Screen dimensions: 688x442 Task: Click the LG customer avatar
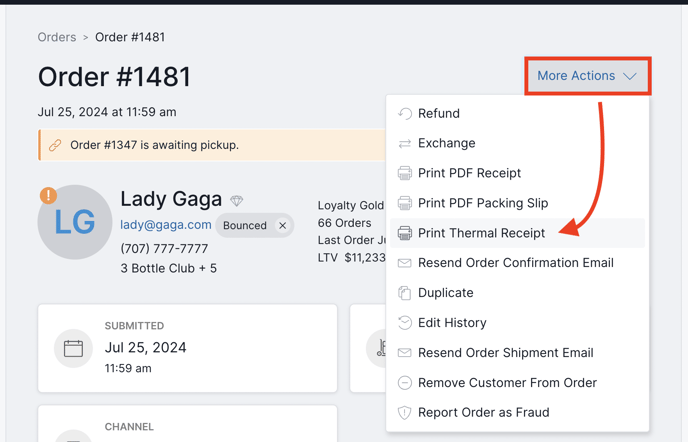pos(75,222)
